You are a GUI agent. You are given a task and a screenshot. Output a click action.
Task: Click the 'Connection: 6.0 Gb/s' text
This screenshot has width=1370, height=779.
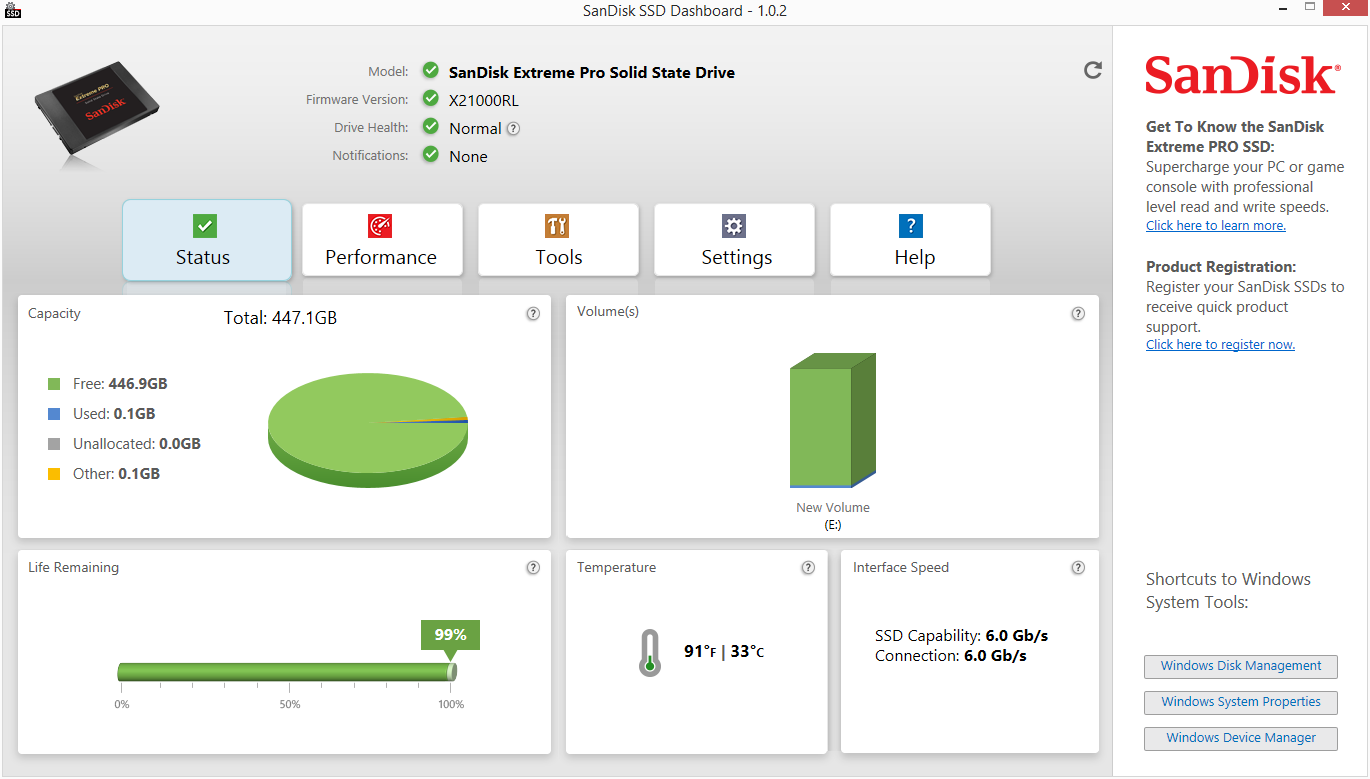click(x=951, y=656)
